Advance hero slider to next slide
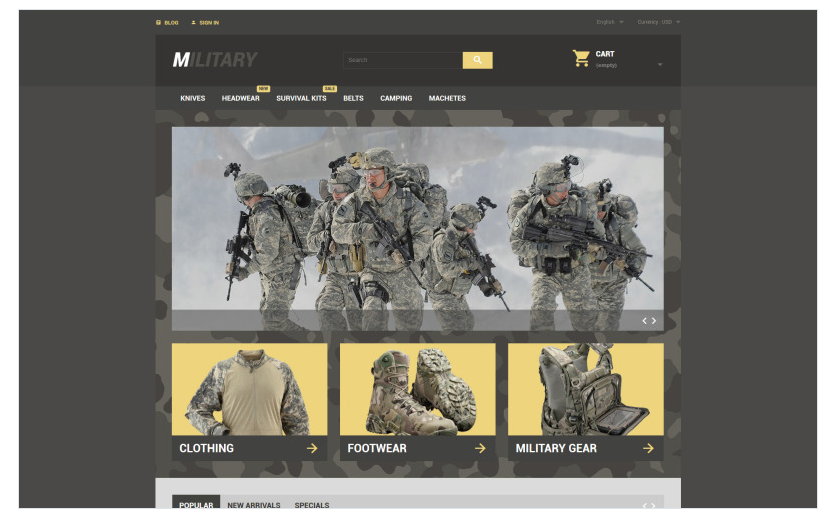The width and height of the screenshot is (829, 524). pos(654,321)
